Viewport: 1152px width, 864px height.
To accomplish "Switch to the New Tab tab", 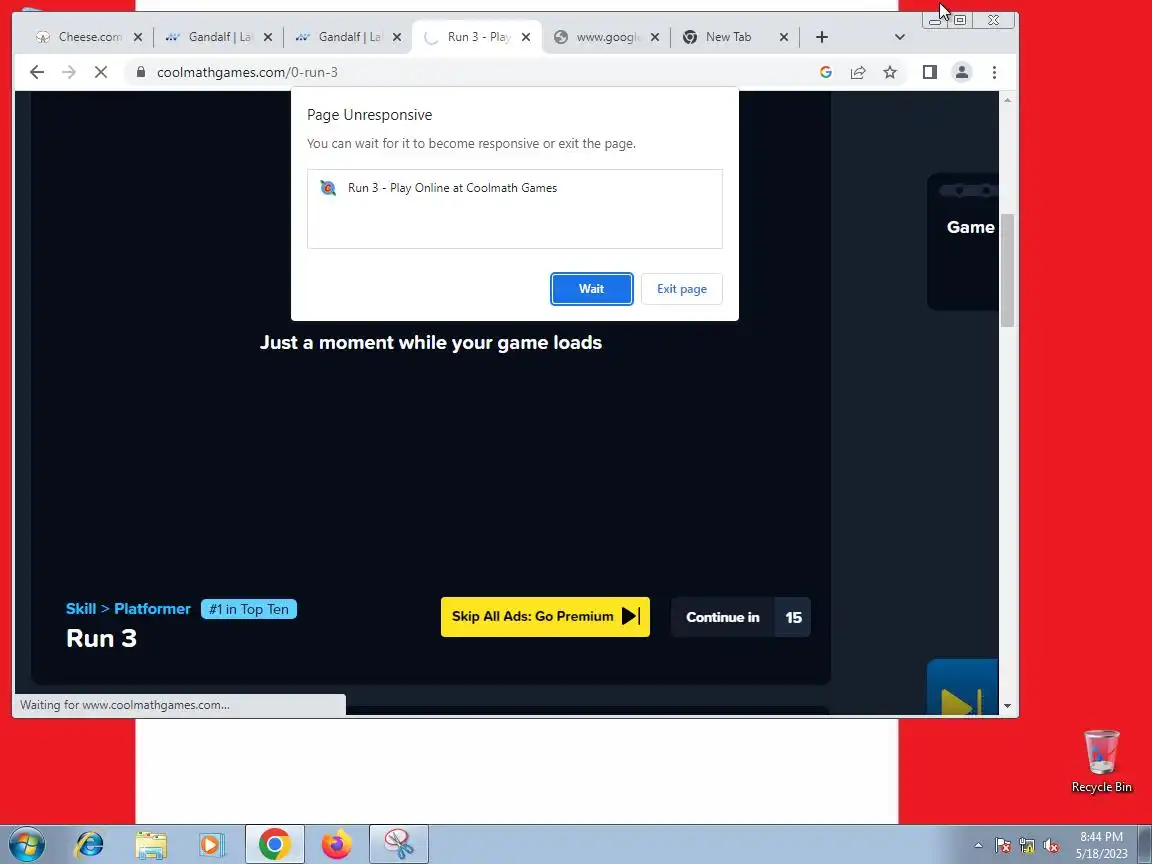I will point(729,37).
